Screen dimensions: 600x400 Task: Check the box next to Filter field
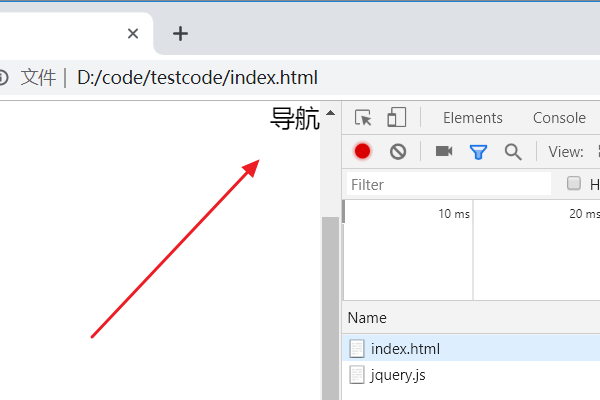(x=574, y=183)
